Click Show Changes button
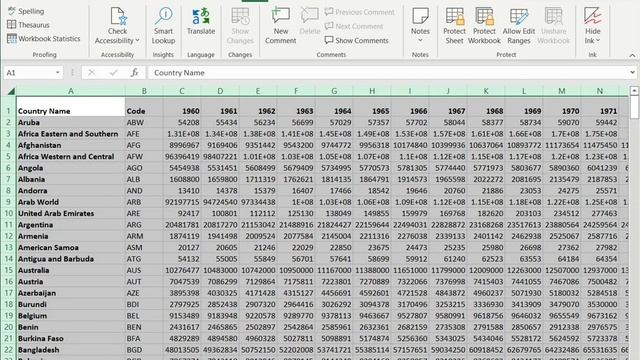The width and height of the screenshot is (640, 360). coord(240,26)
